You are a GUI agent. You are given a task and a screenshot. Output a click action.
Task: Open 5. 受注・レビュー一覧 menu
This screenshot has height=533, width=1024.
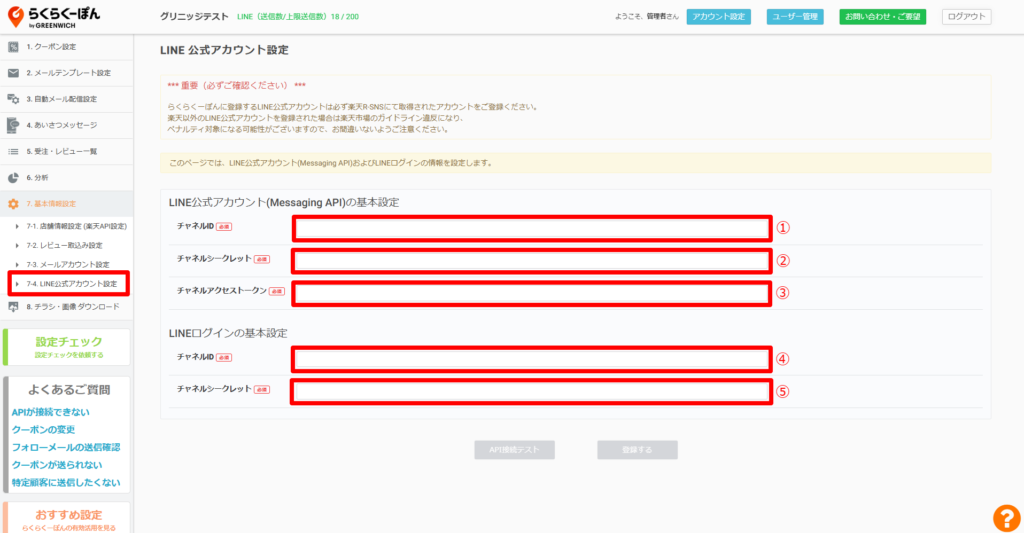(67, 151)
